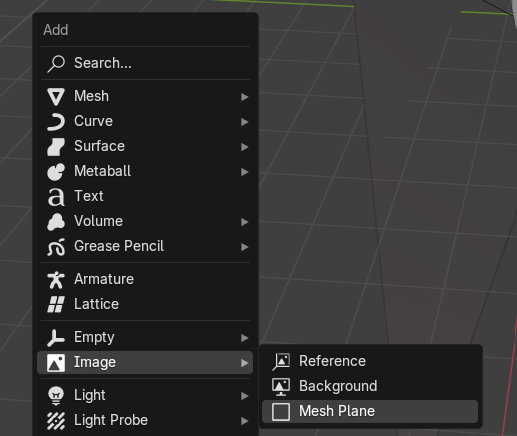517x436 pixels.
Task: Click the Reference image icon
Action: pyautogui.click(x=281, y=361)
